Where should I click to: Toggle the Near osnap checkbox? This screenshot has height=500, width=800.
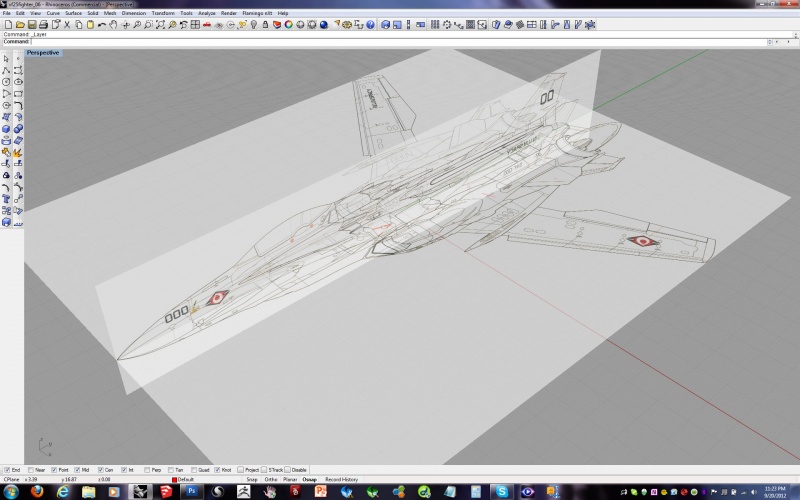tap(31, 470)
